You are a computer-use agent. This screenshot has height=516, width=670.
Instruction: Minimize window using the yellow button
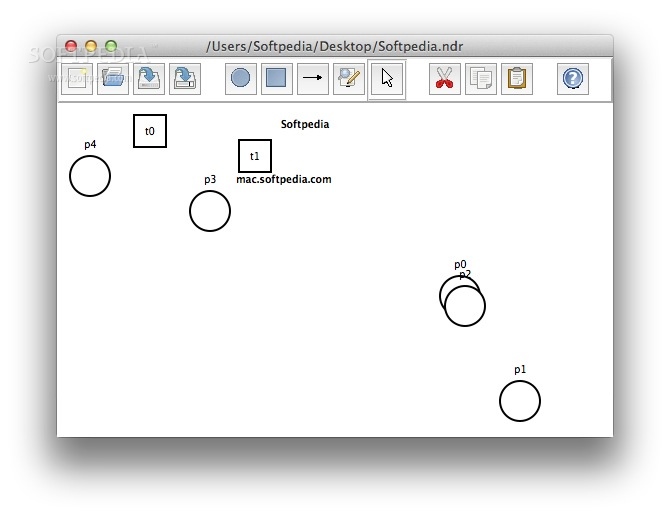91,46
